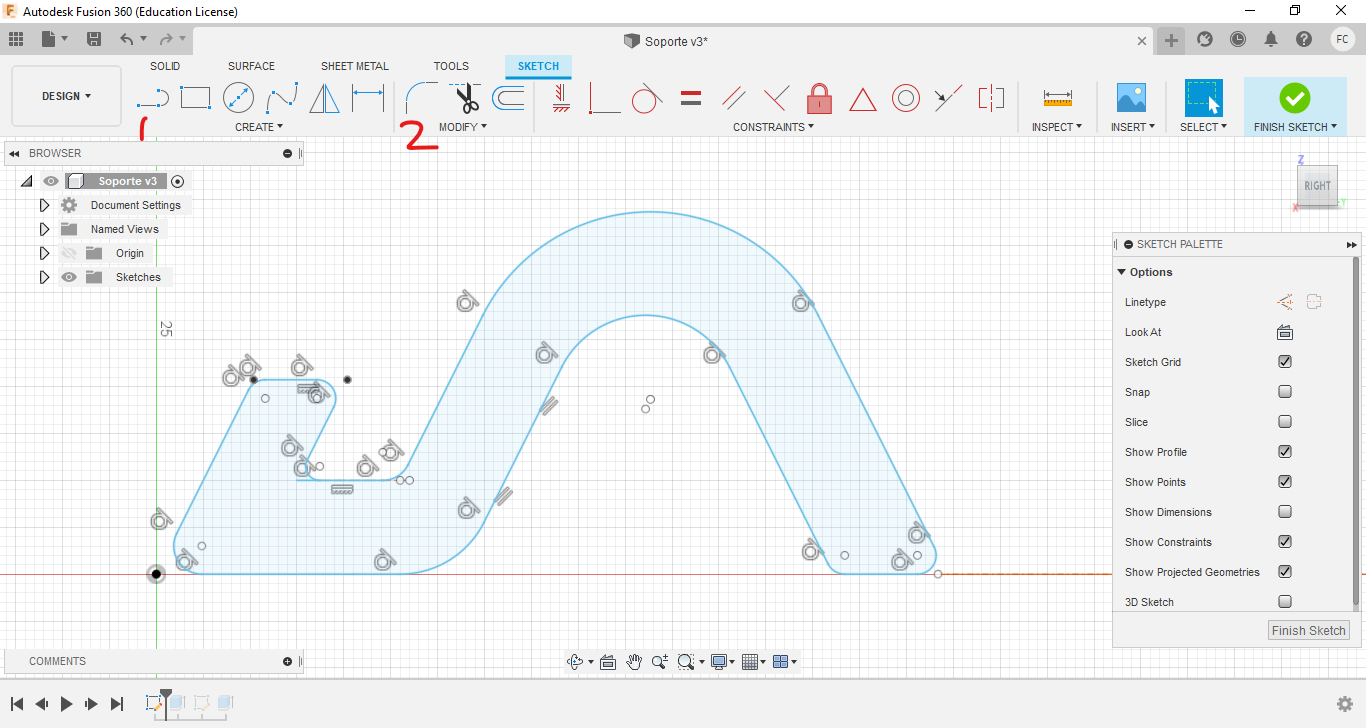Open the Job Status clock icon

pos(1238,39)
